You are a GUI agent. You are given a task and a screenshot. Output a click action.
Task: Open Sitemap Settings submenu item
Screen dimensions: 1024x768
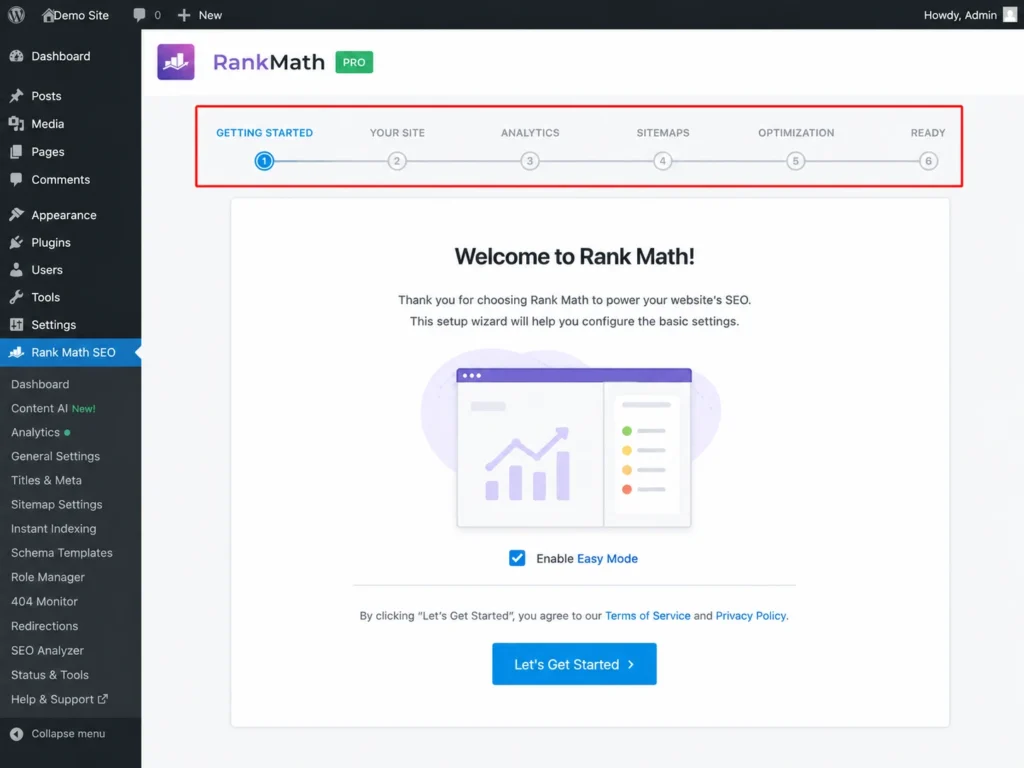(57, 504)
